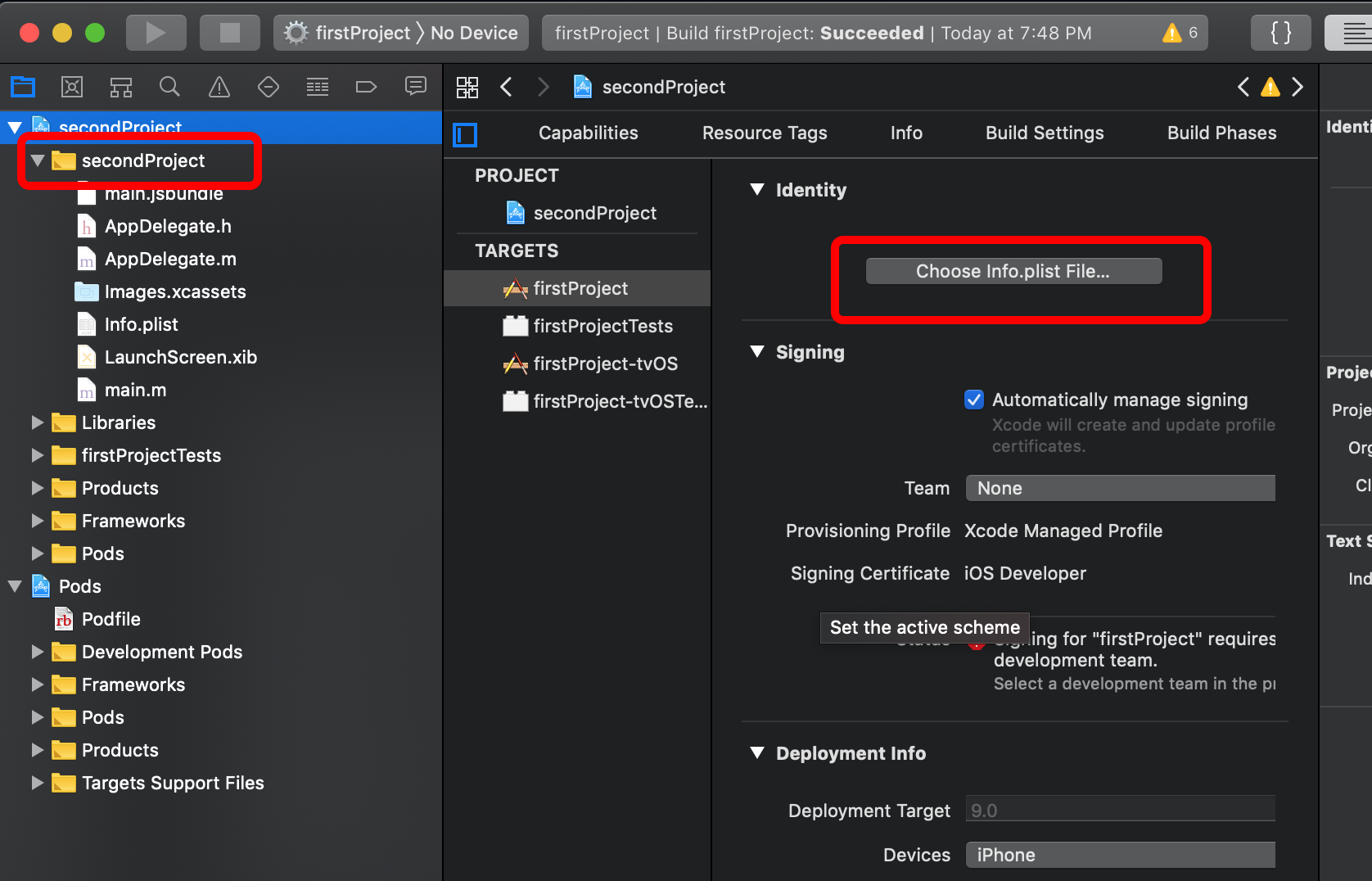Expand Targets Support Files folder
This screenshot has width=1372, height=881.
[x=38, y=783]
